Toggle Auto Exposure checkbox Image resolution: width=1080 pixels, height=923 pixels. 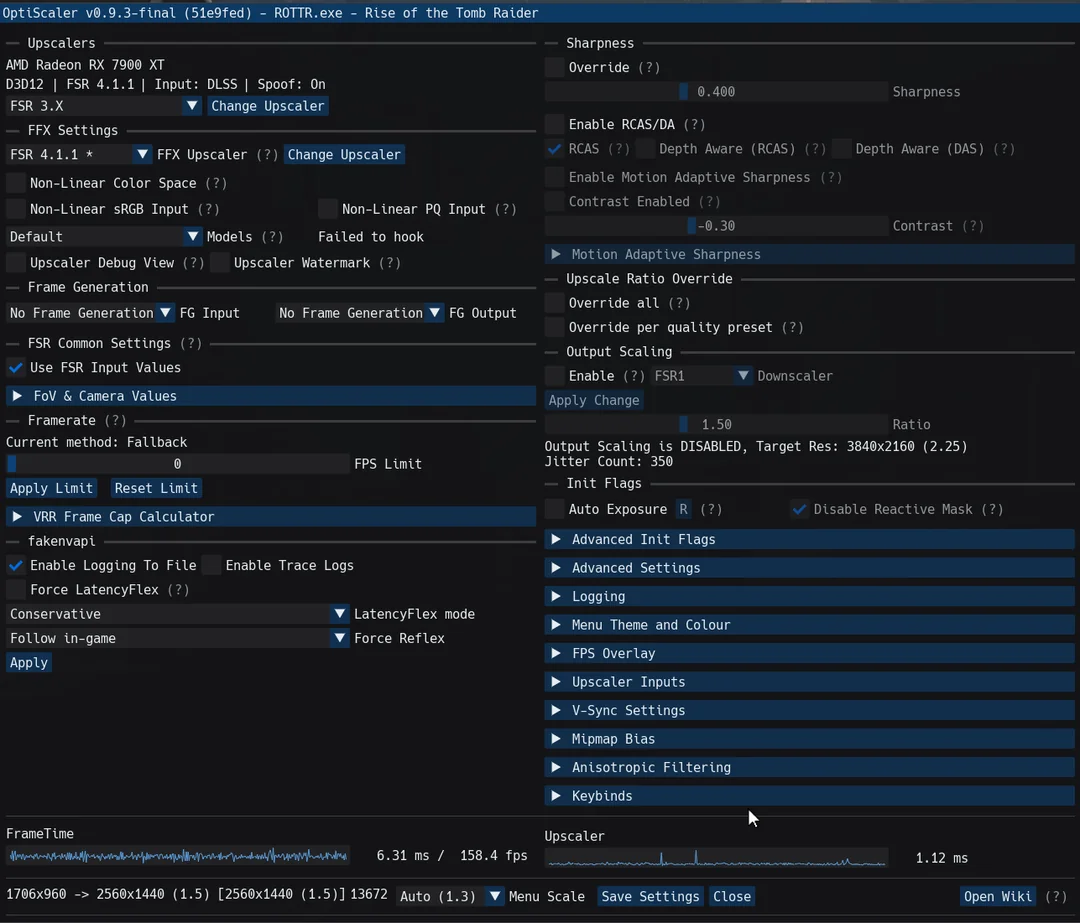(x=554, y=510)
